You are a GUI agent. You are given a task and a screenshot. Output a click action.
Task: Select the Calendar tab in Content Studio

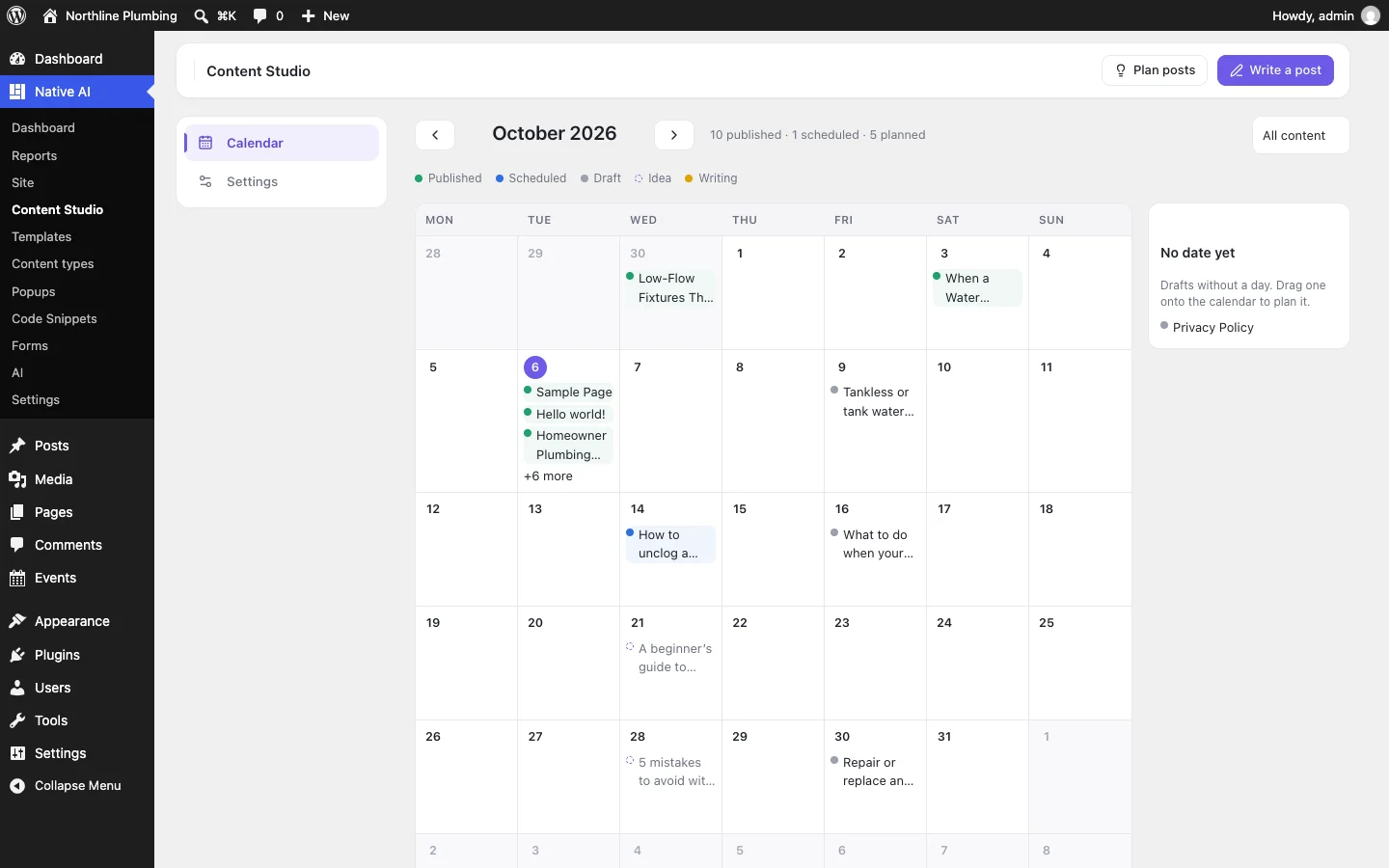(282, 143)
